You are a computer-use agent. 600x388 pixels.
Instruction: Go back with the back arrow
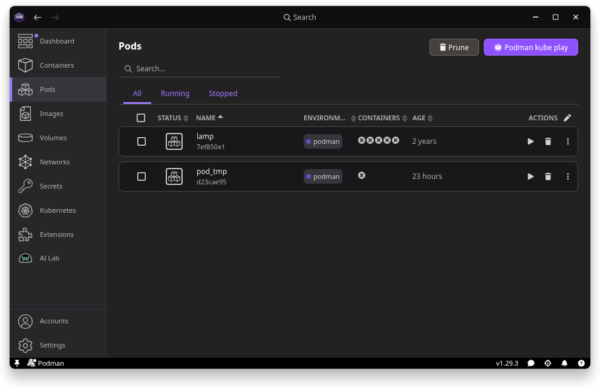pos(37,17)
